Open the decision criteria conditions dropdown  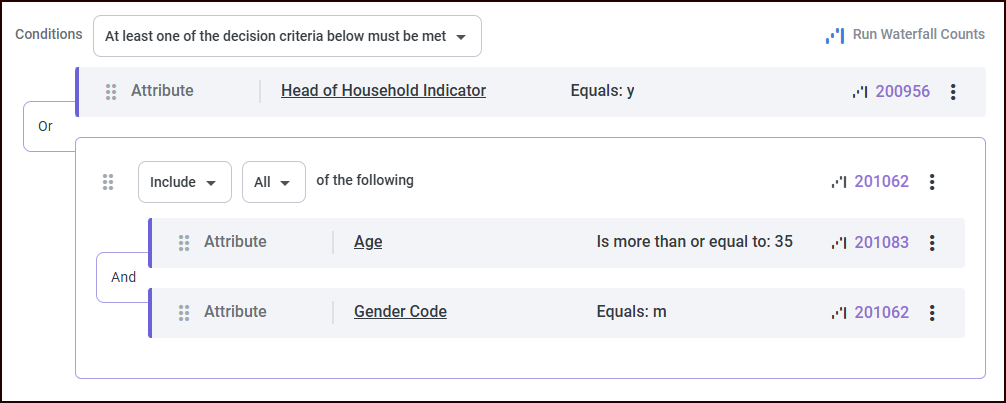click(x=287, y=36)
